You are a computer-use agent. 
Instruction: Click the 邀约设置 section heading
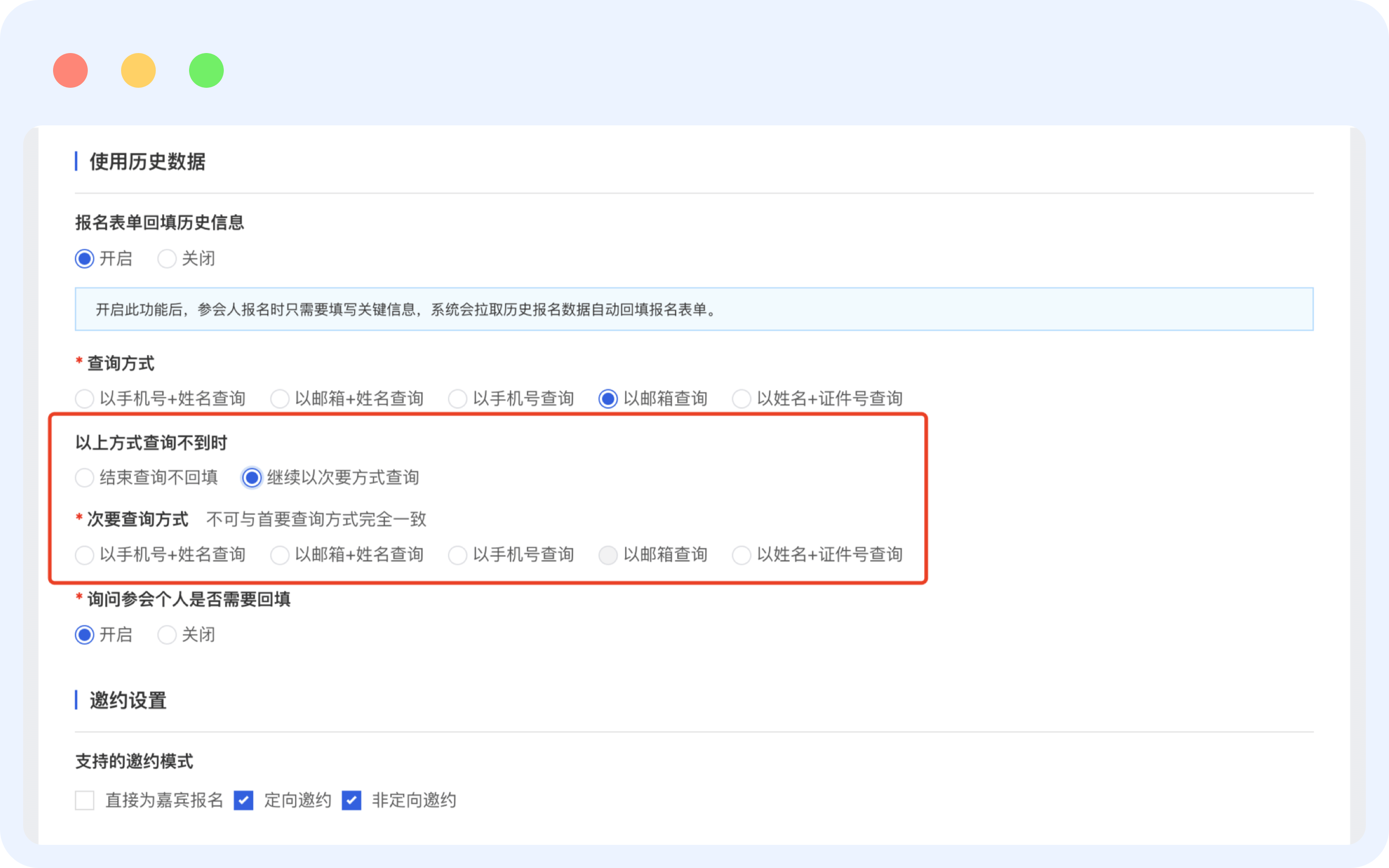[x=128, y=700]
